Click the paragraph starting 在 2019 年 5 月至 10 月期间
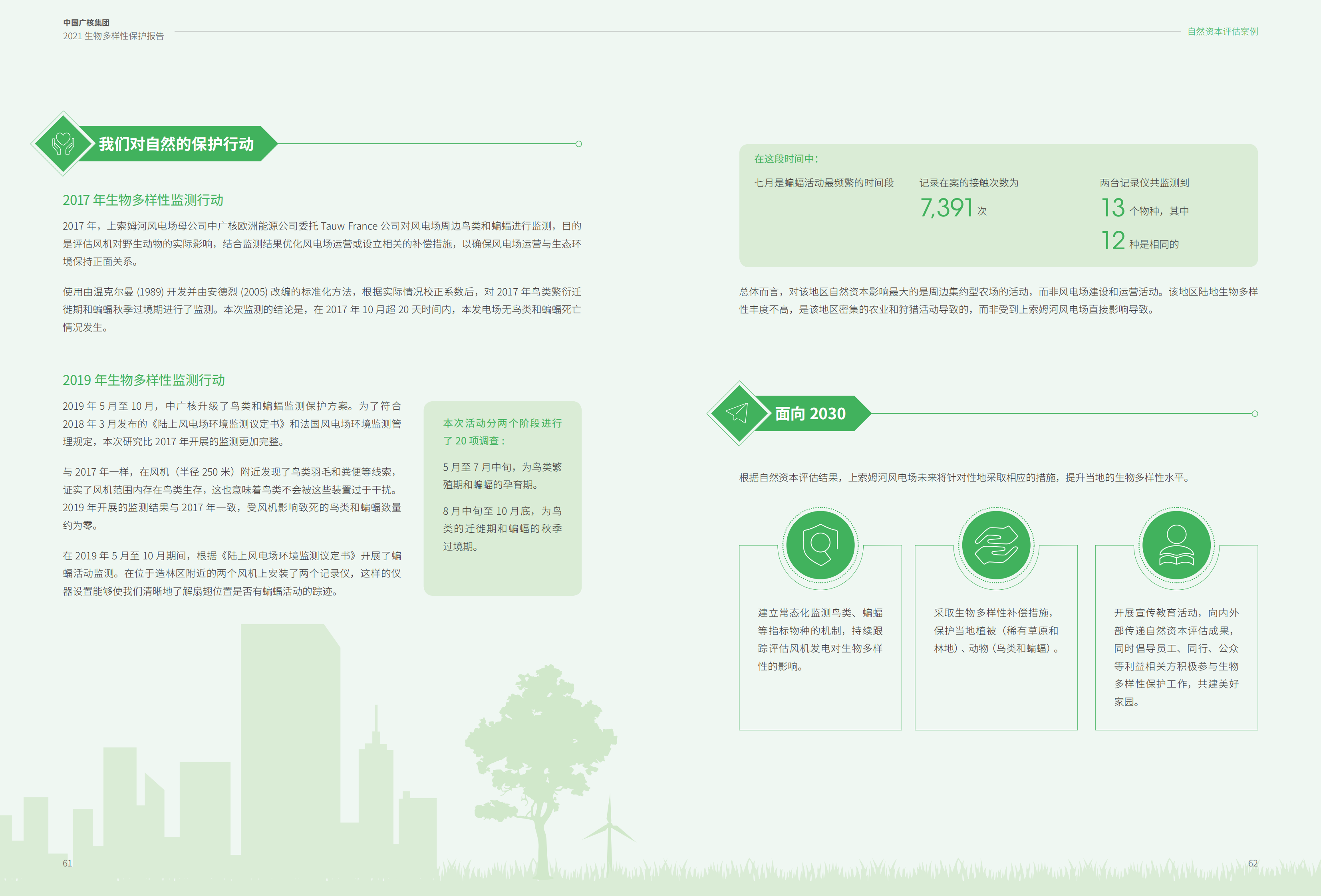Viewport: 1321px width, 896px height. coord(232,573)
